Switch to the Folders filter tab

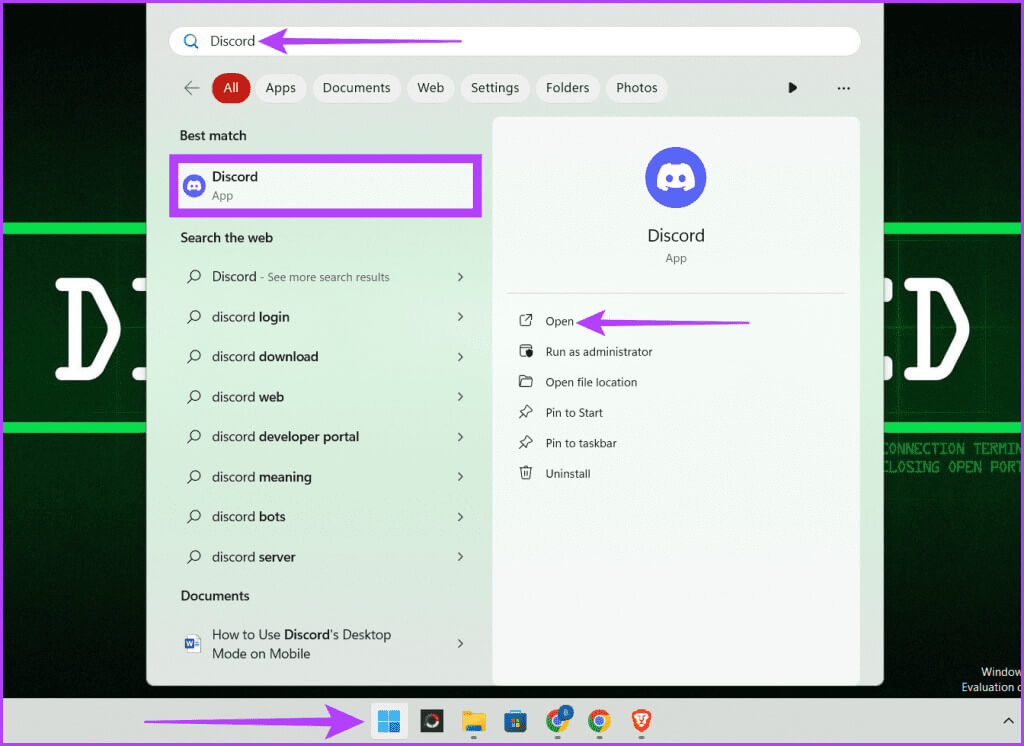(x=568, y=88)
